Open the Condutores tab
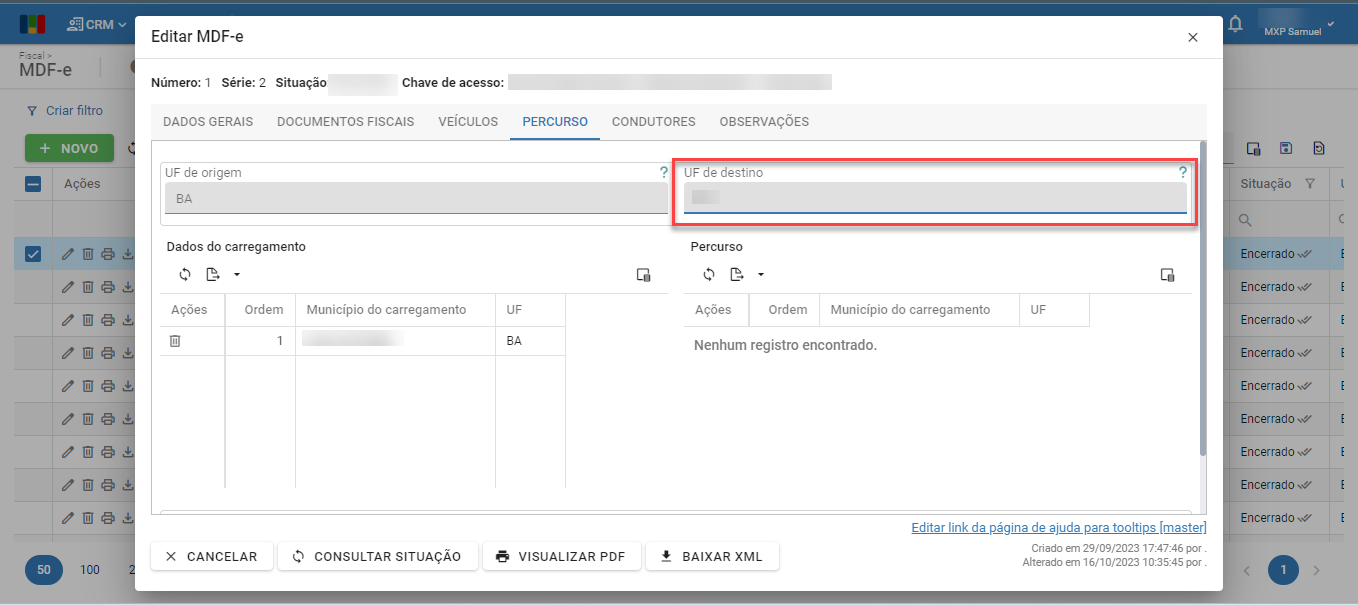 click(654, 122)
